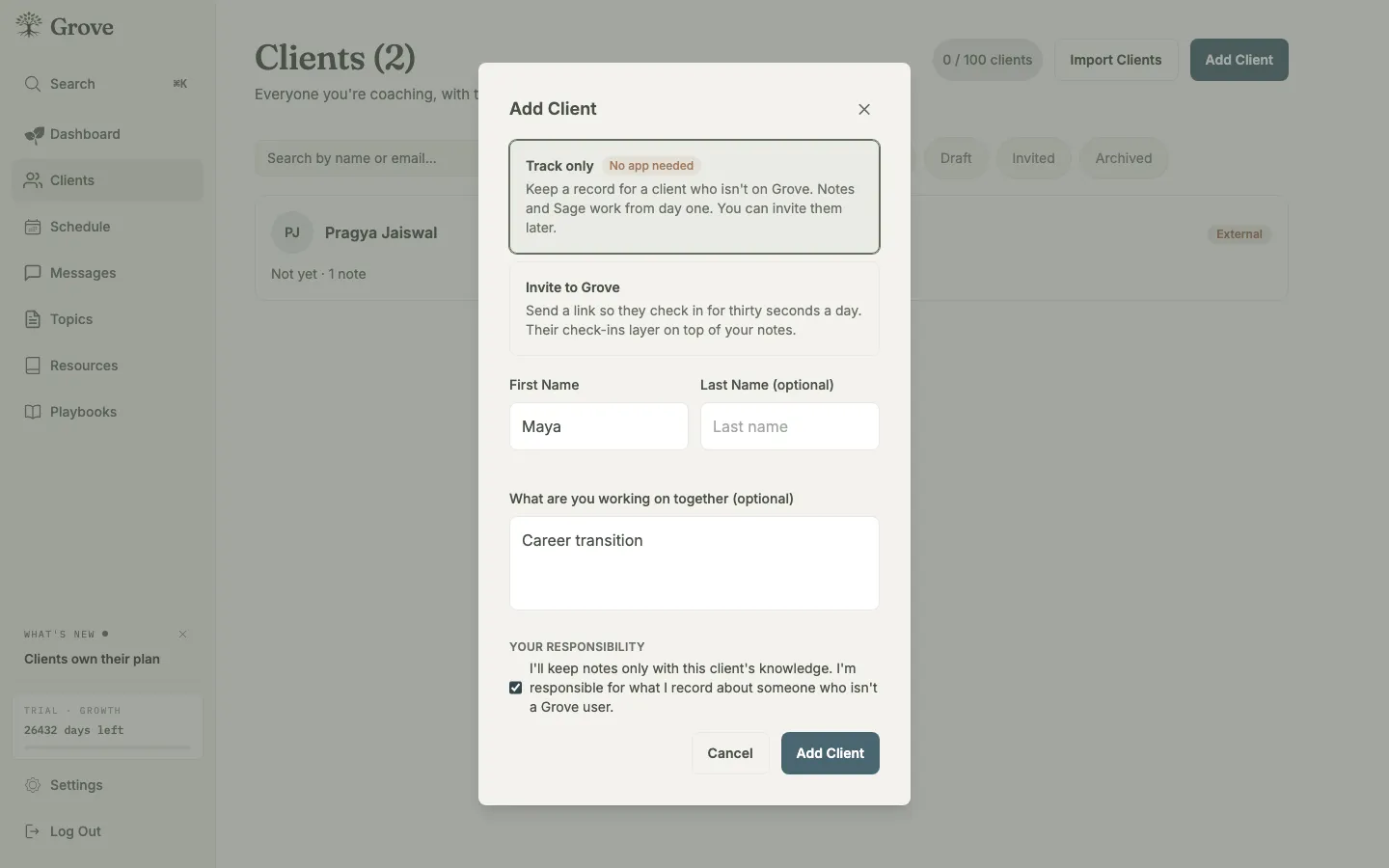
Task: Click the First Name field containing Maya
Action: tap(599, 426)
